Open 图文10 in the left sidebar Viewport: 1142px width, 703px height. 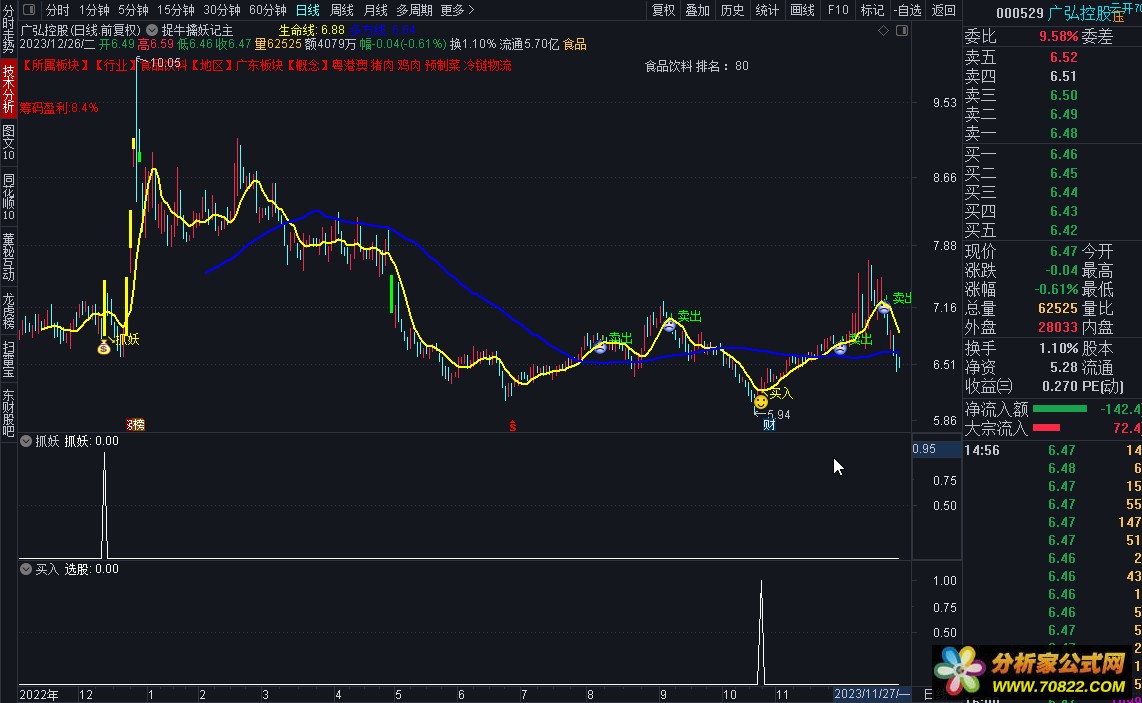point(8,143)
